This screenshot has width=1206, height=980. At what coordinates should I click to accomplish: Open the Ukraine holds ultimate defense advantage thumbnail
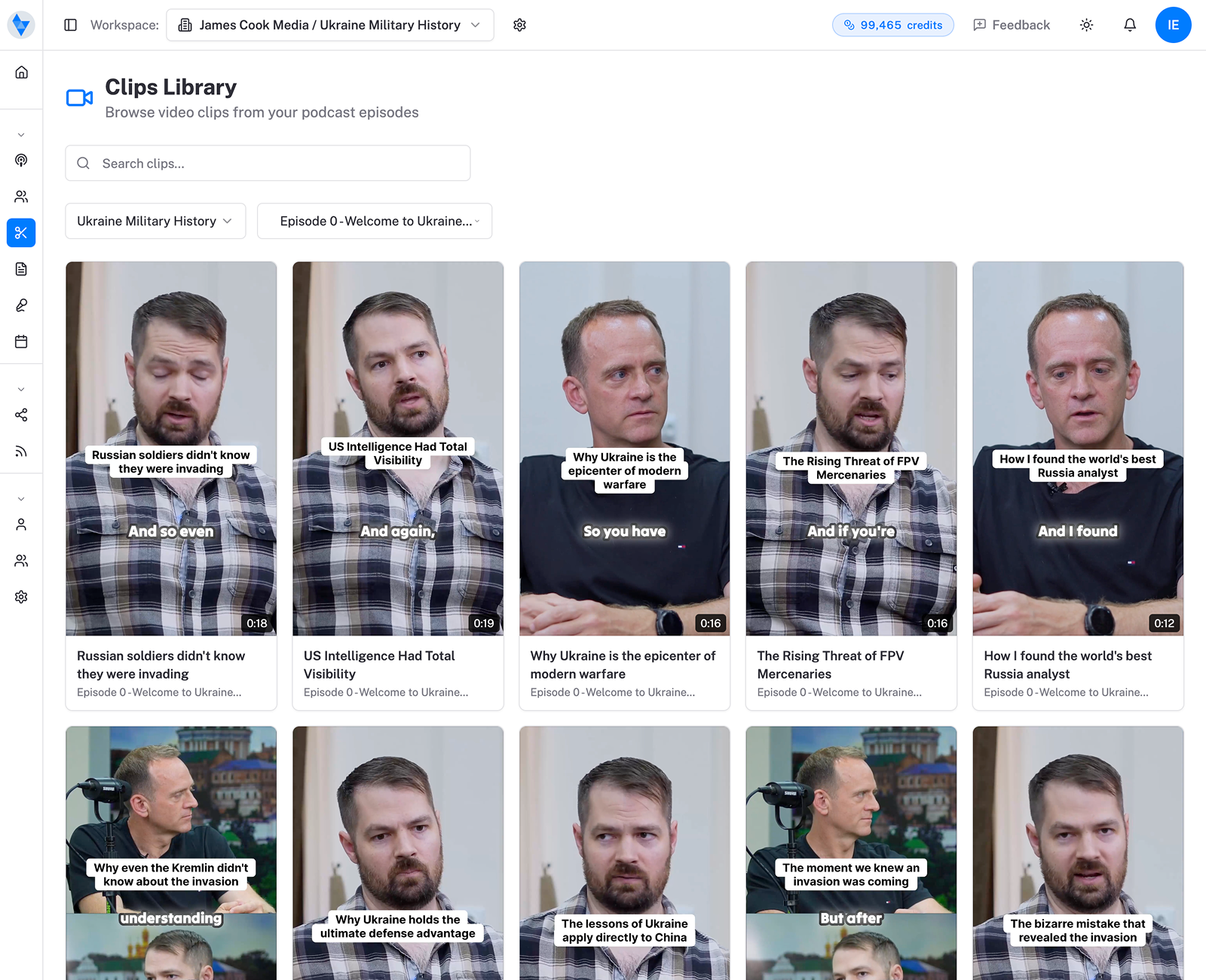tap(398, 853)
